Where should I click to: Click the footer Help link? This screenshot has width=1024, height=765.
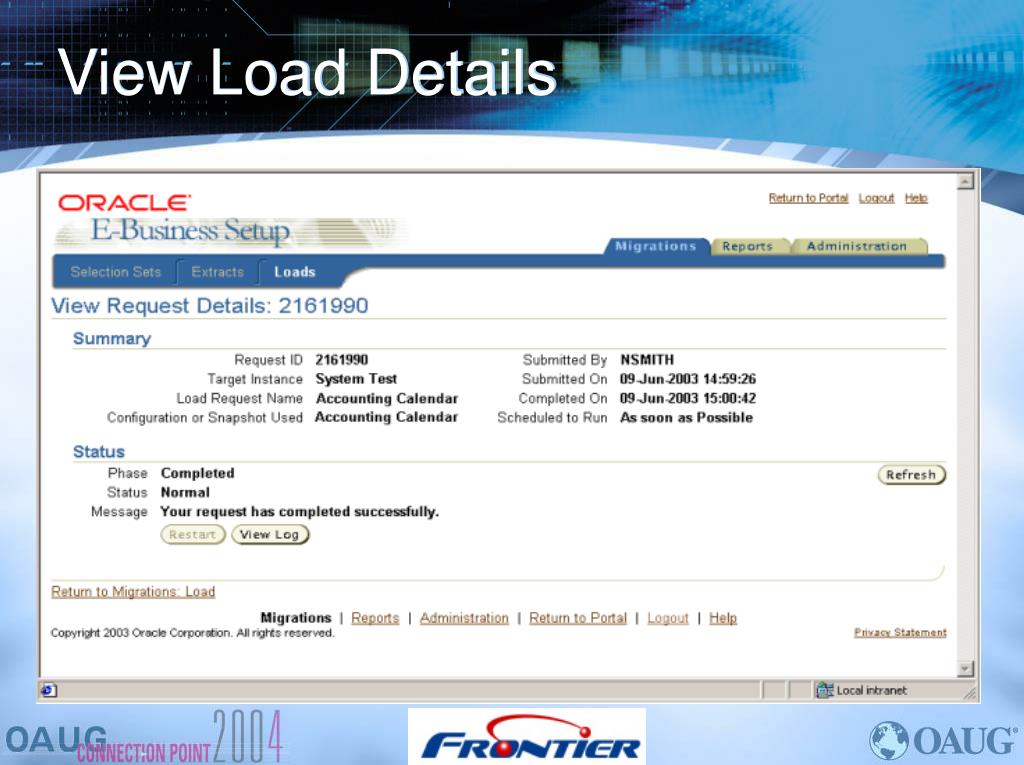click(723, 618)
